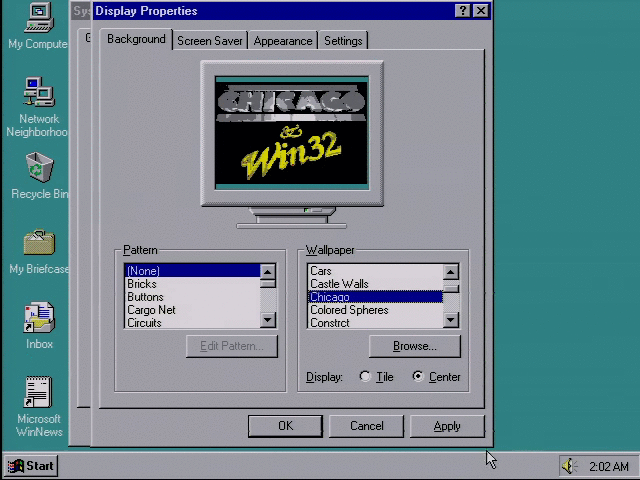Screen dimensions: 640x480
Task: Select the Inbox desktop icon
Action: click(x=39, y=317)
